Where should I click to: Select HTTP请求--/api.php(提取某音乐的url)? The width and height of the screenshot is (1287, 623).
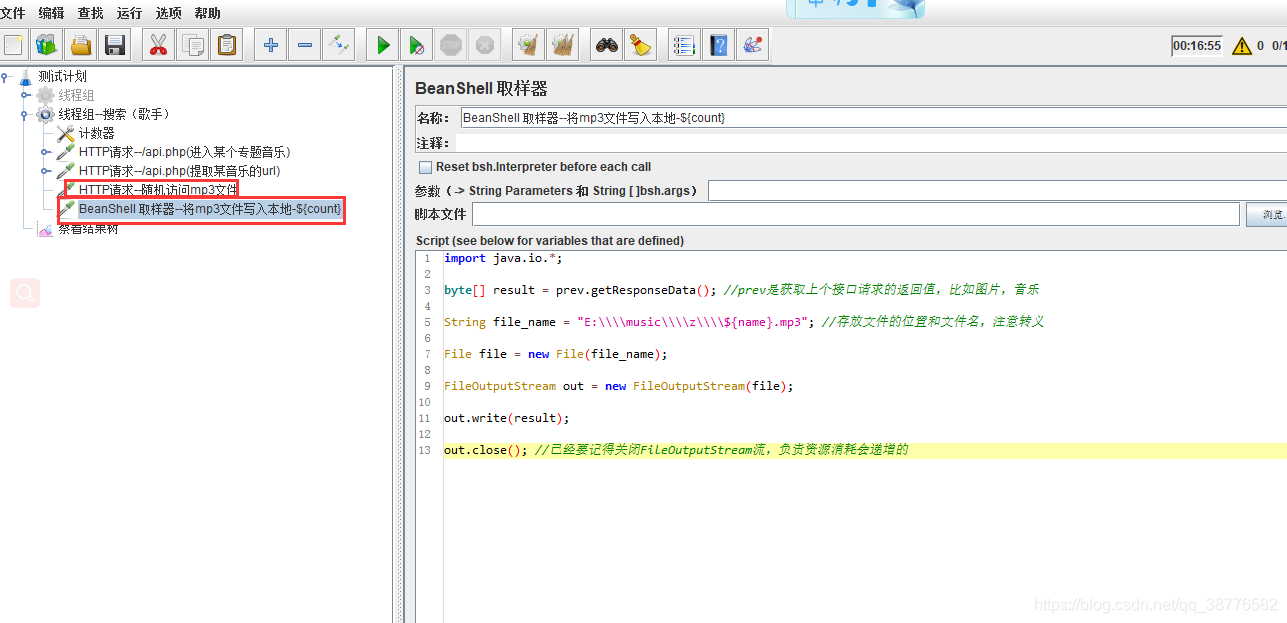coord(180,171)
